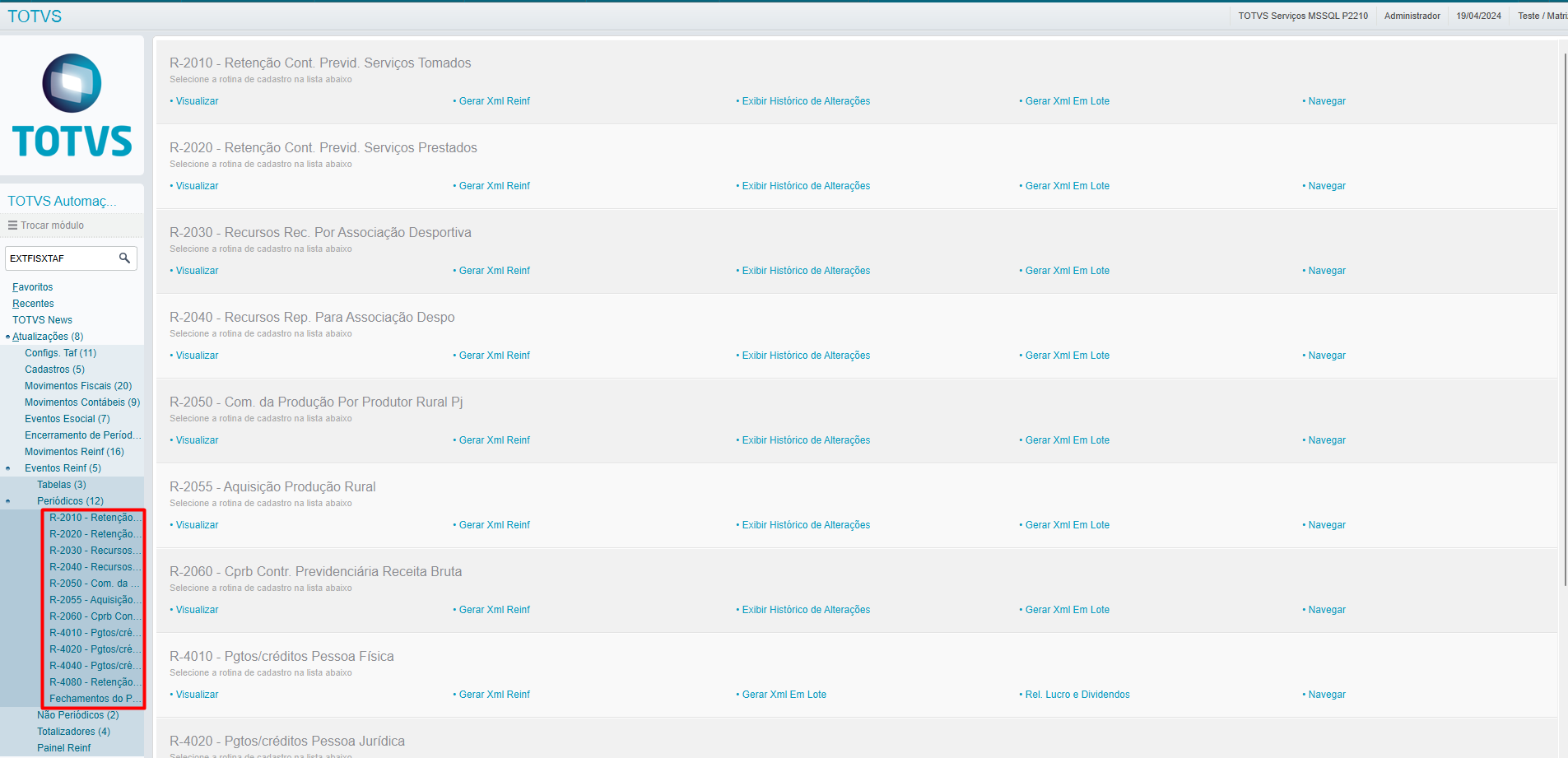This screenshot has height=758, width=1568.
Task: Open Totalizadores (4)
Action: click(x=73, y=732)
